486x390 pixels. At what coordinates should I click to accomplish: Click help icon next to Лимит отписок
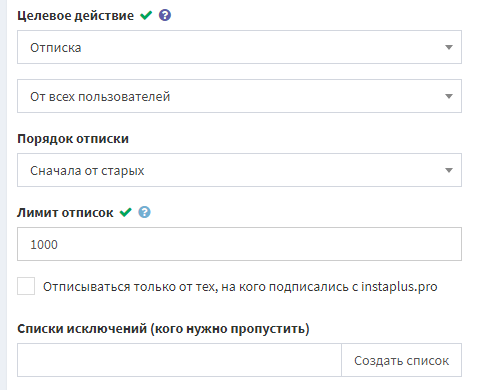coord(144,212)
